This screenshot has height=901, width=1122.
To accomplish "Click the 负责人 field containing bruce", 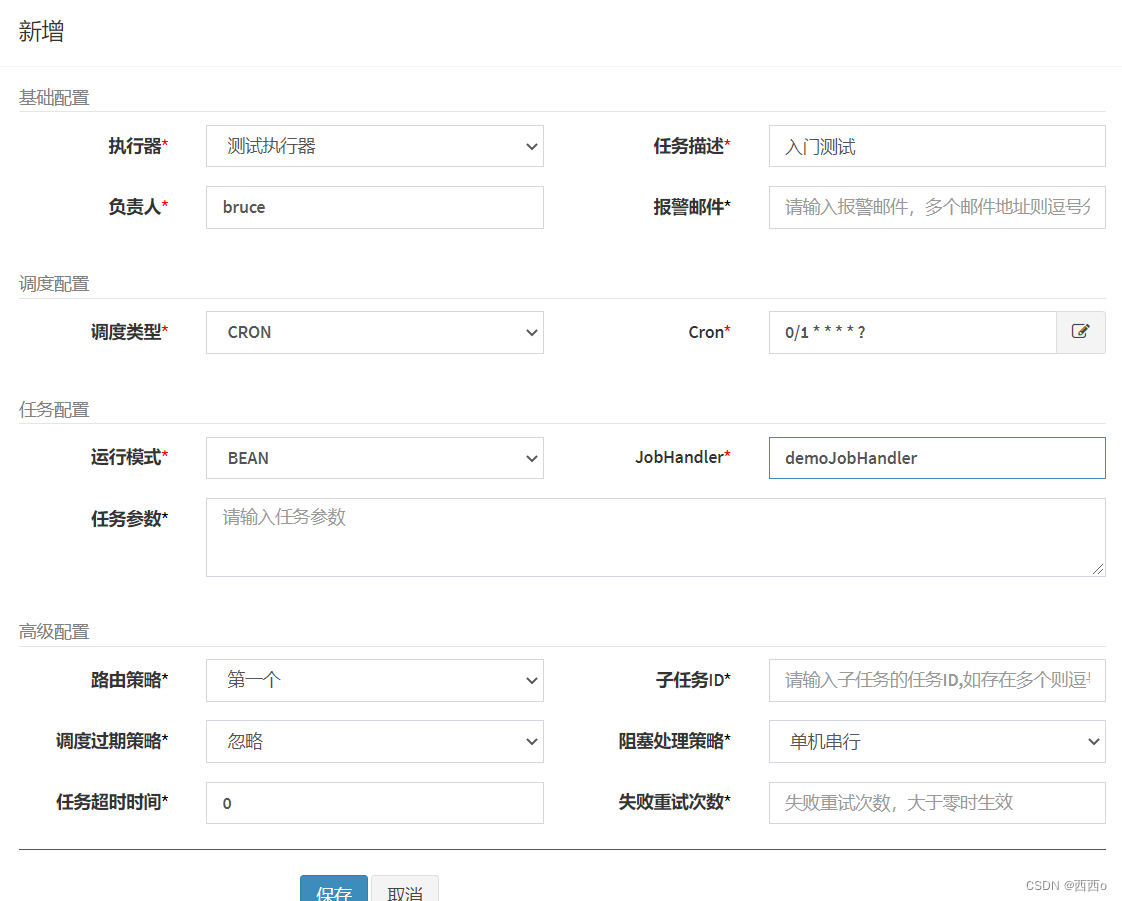I will tap(375, 208).
